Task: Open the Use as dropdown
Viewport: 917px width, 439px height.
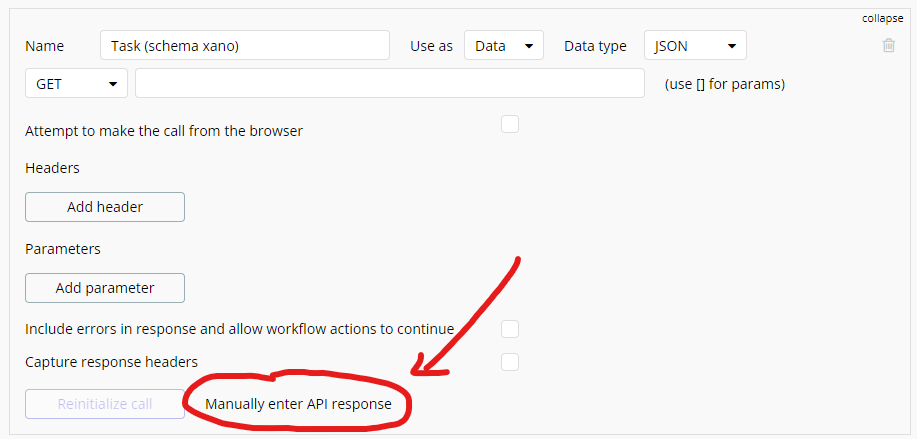Action: pyautogui.click(x=503, y=46)
